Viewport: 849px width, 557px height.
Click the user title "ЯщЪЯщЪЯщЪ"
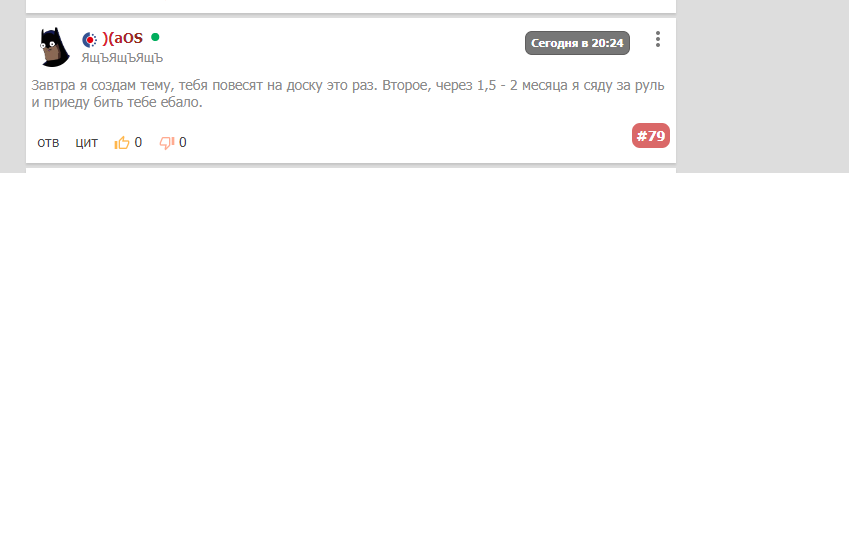[x=122, y=58]
